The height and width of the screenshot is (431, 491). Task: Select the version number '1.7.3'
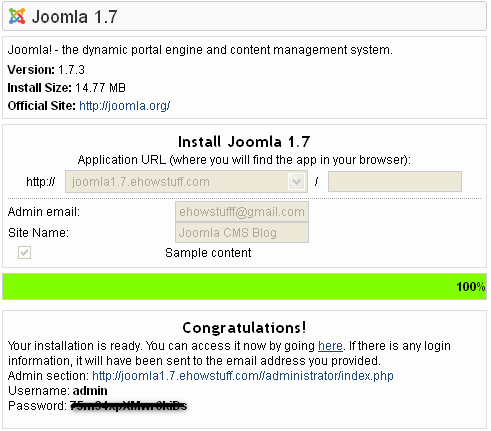(x=71, y=70)
